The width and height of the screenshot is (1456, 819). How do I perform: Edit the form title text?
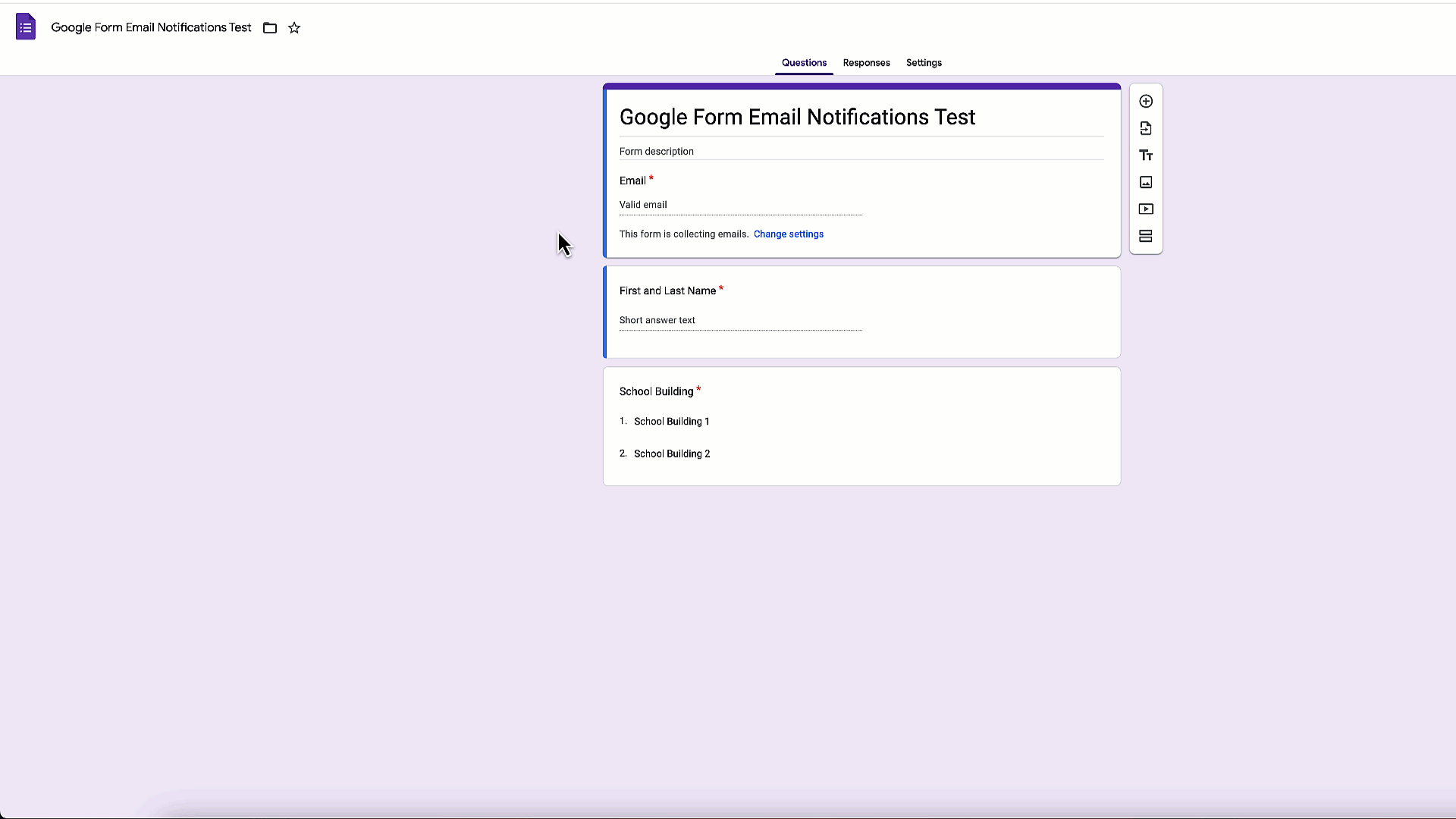[797, 117]
